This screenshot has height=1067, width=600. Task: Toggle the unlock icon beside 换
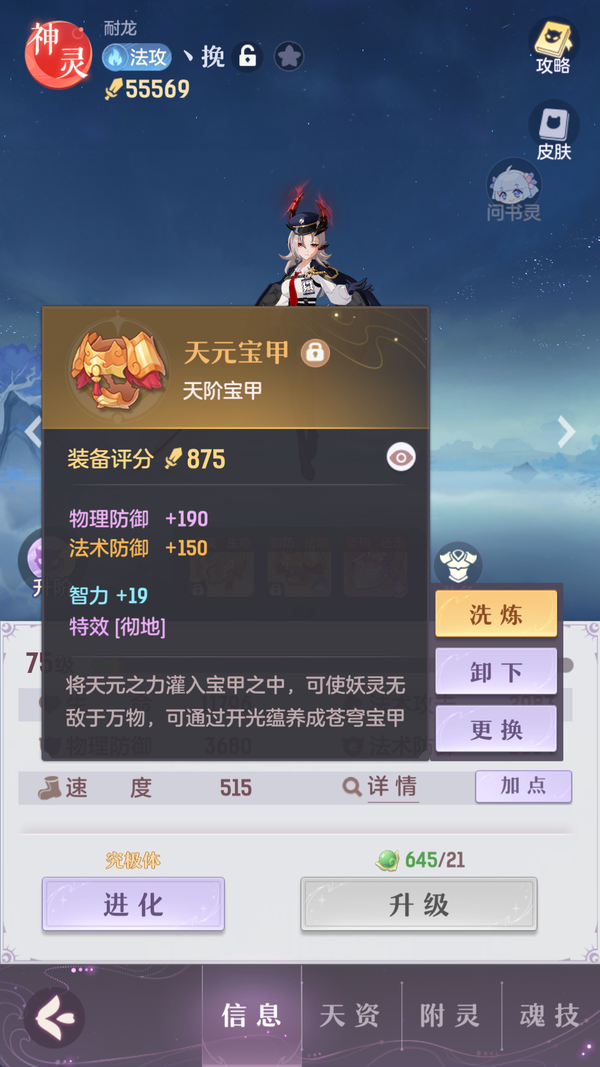click(248, 56)
